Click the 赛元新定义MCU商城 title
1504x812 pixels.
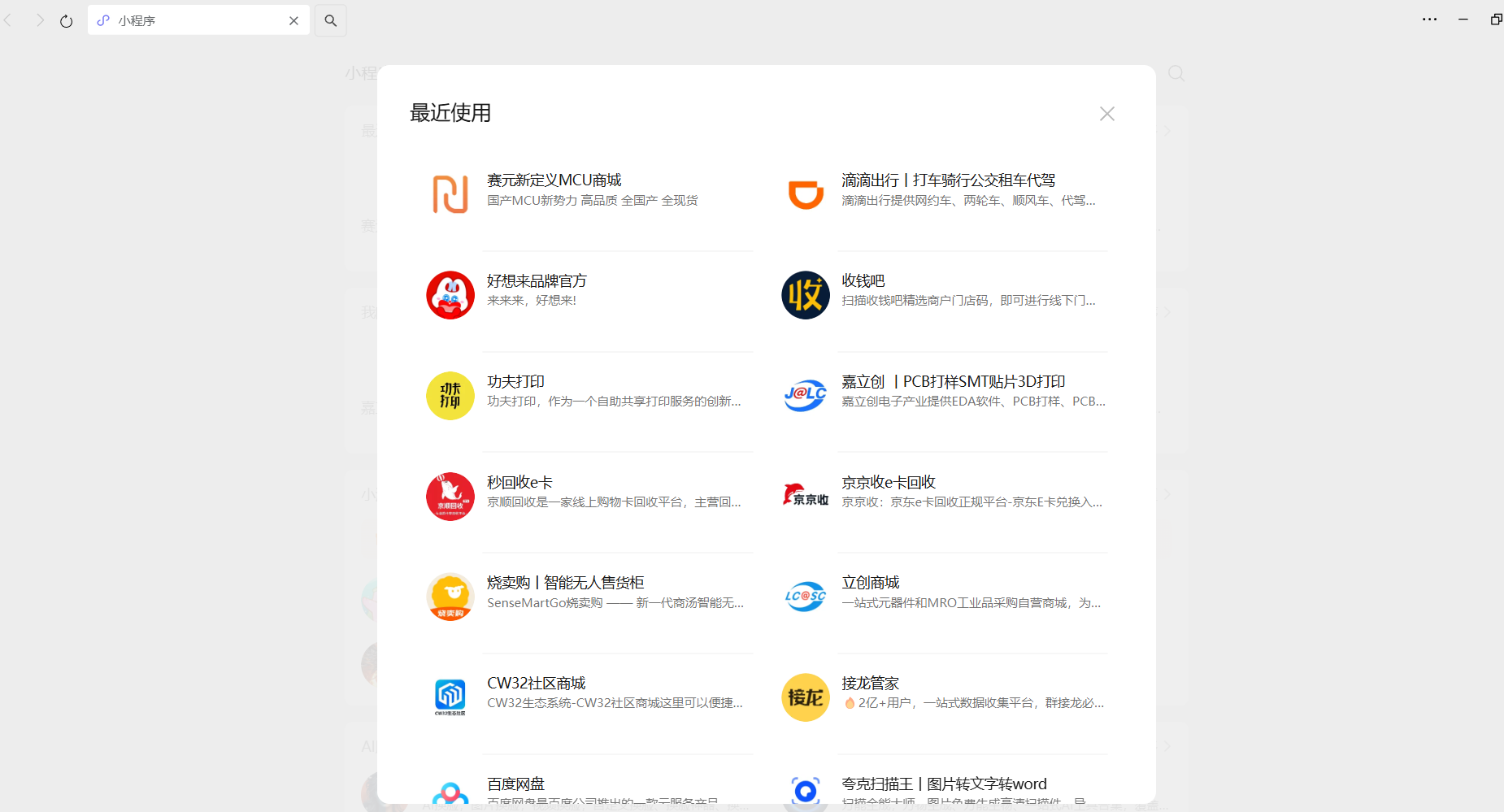(554, 180)
